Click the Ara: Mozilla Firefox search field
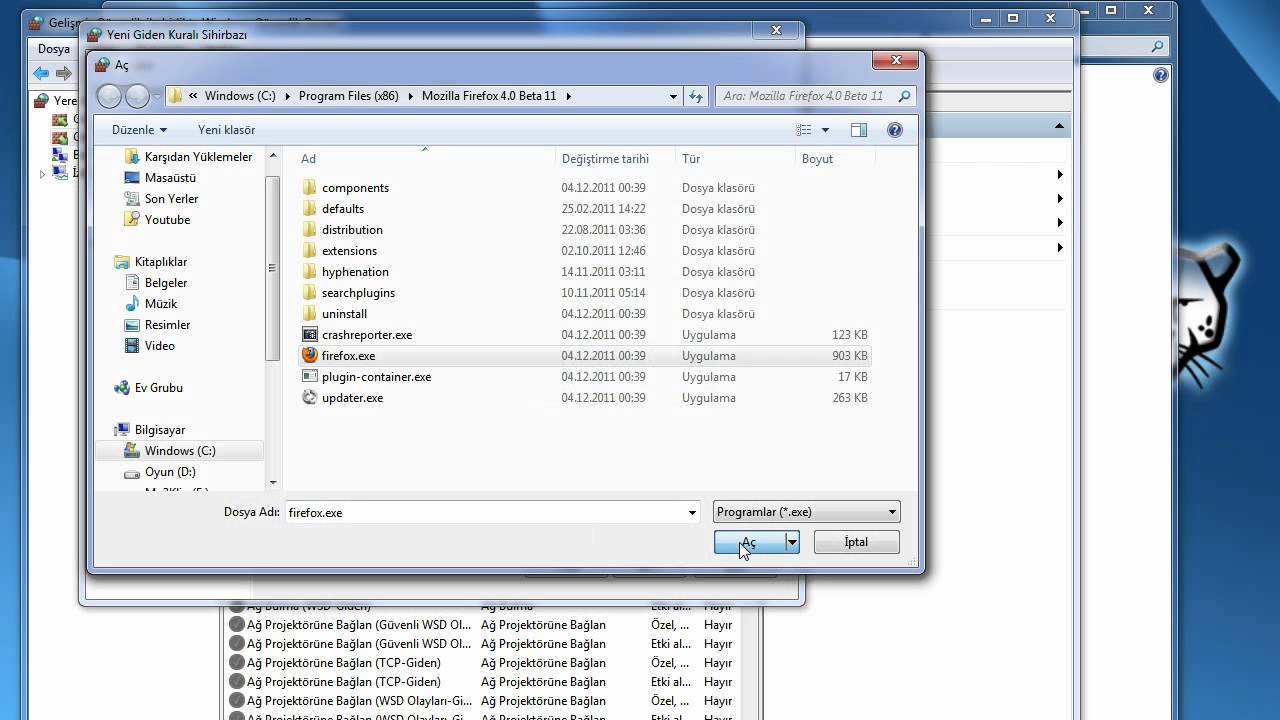Viewport: 1280px width, 720px height. (805, 96)
